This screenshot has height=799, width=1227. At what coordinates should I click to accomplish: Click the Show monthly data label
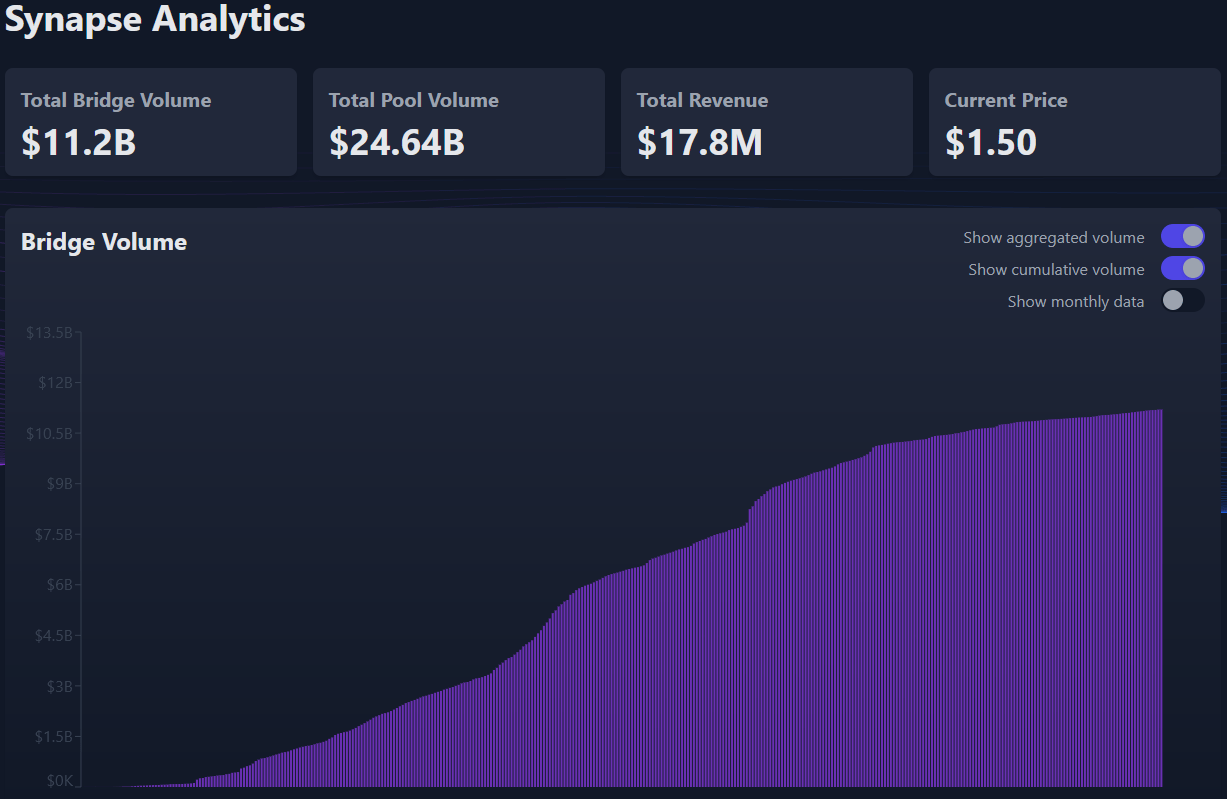(1076, 302)
